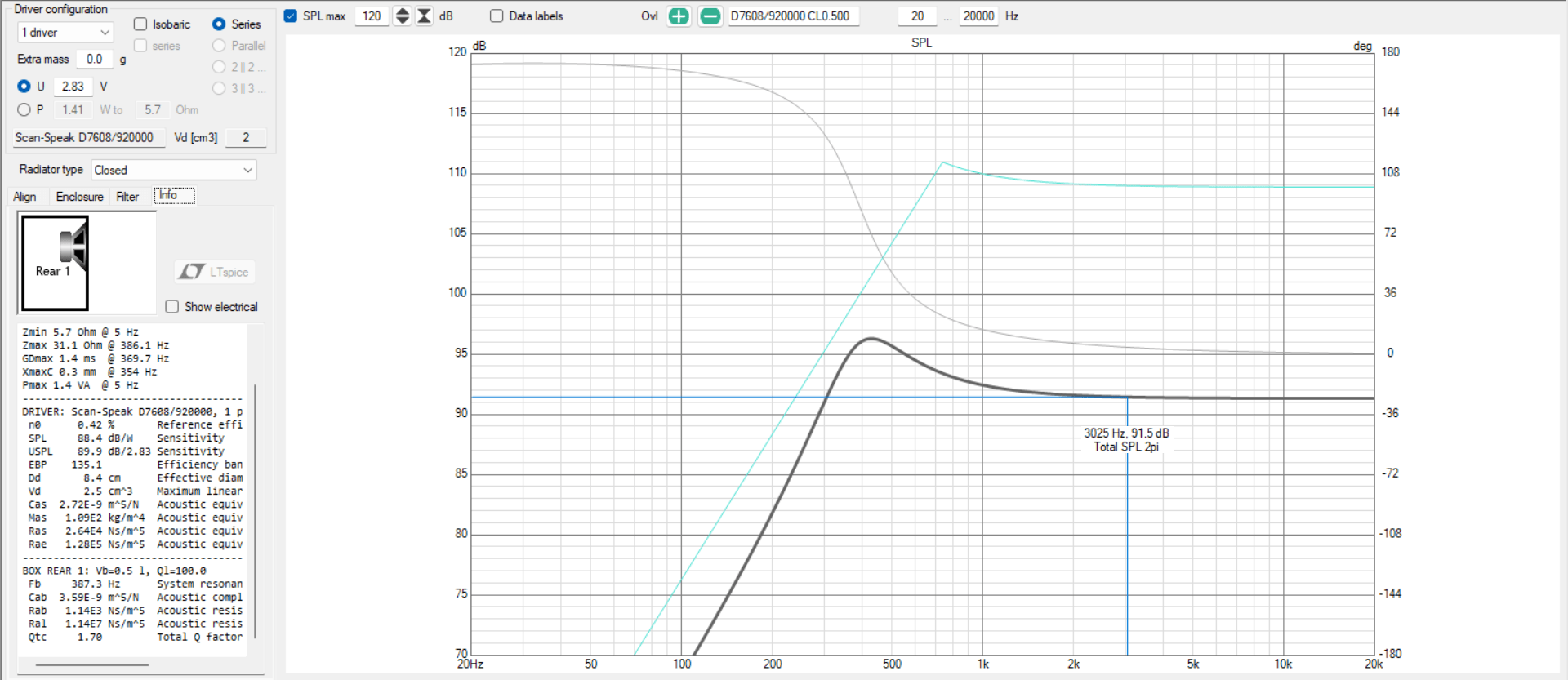Enable the Isobaric checkbox
This screenshot has width=1568, height=680.
pyautogui.click(x=140, y=24)
